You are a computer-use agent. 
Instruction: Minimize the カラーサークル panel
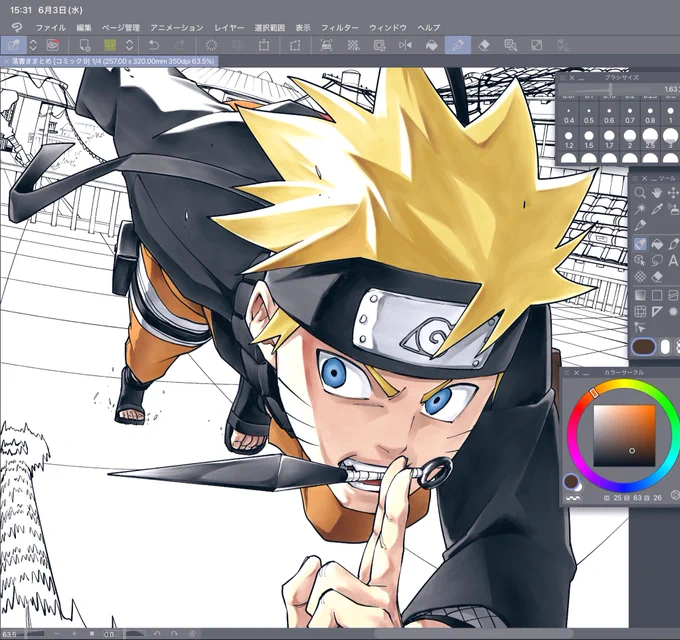586,374
